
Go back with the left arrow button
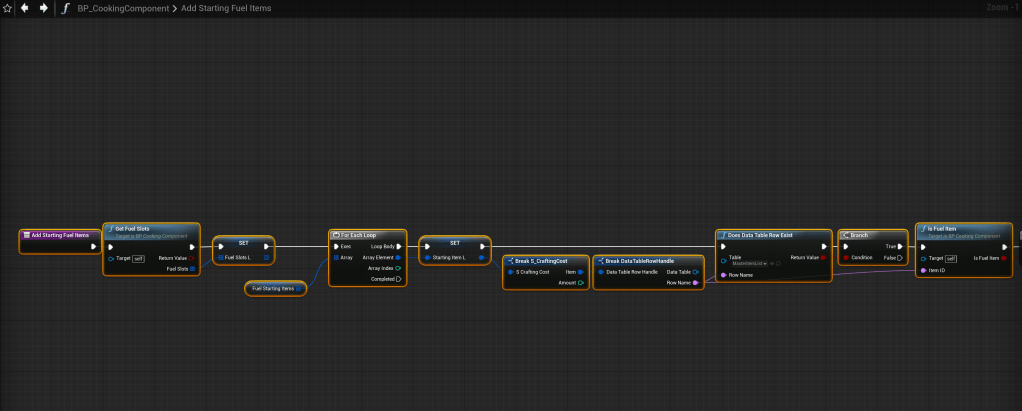tap(25, 8)
